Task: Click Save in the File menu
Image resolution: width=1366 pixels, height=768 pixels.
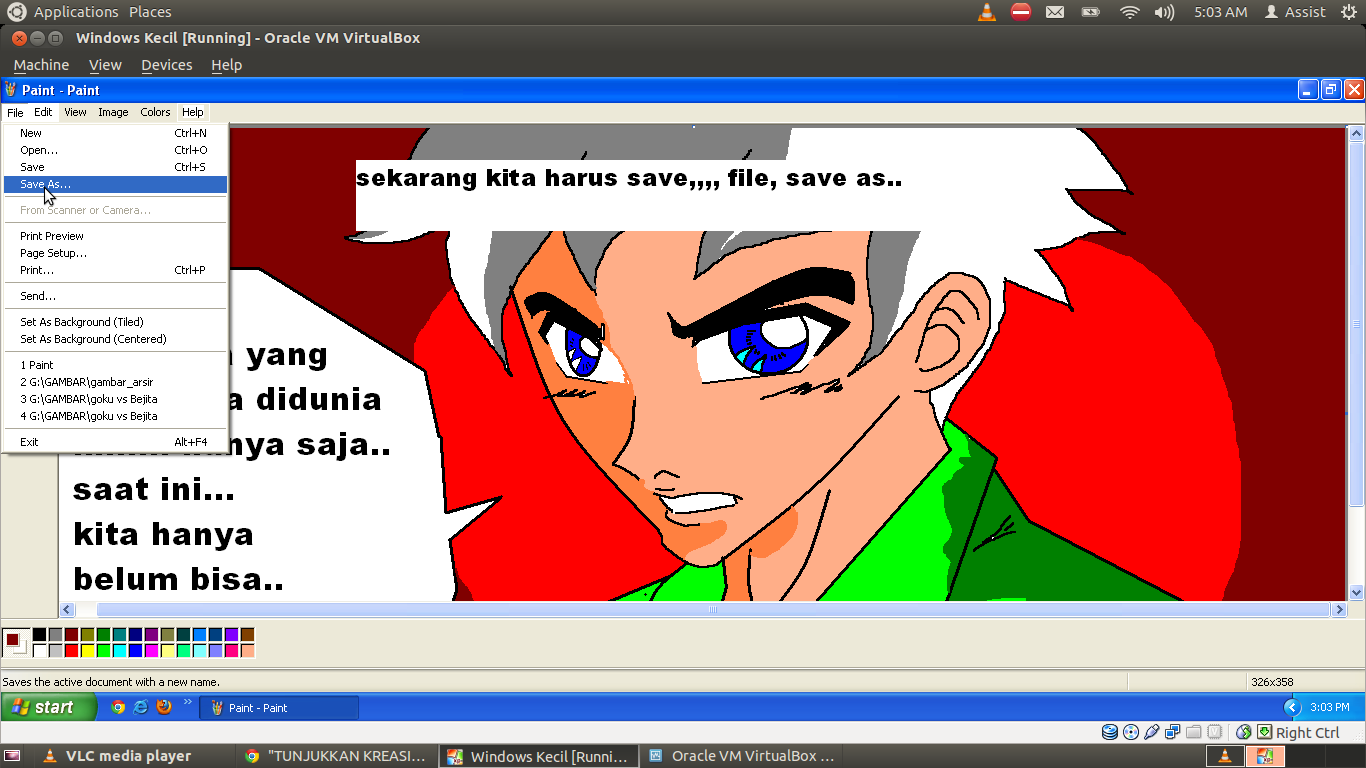Action: (x=115, y=167)
